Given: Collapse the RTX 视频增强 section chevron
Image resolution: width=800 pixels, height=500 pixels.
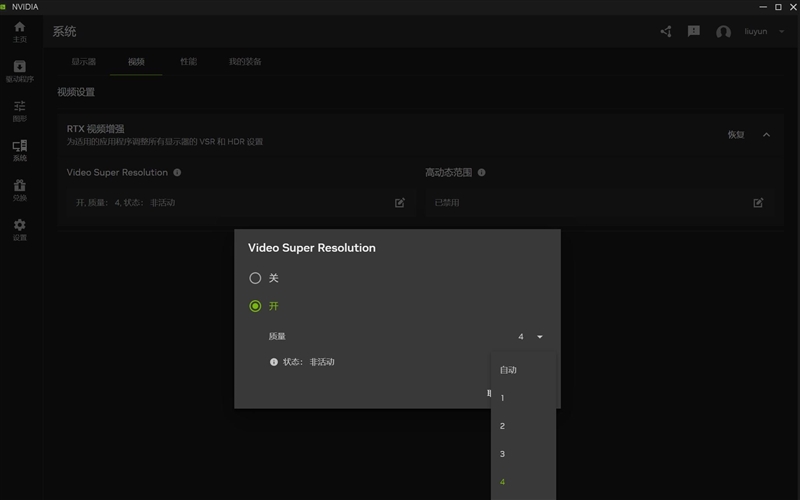Looking at the screenshot, I should pyautogui.click(x=767, y=134).
